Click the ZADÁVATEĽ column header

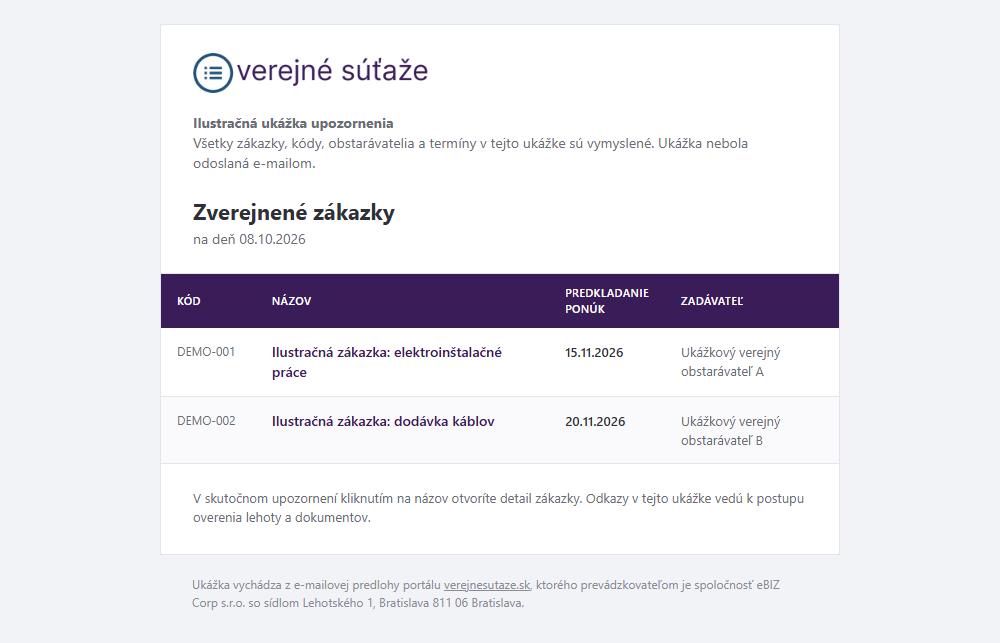point(712,301)
